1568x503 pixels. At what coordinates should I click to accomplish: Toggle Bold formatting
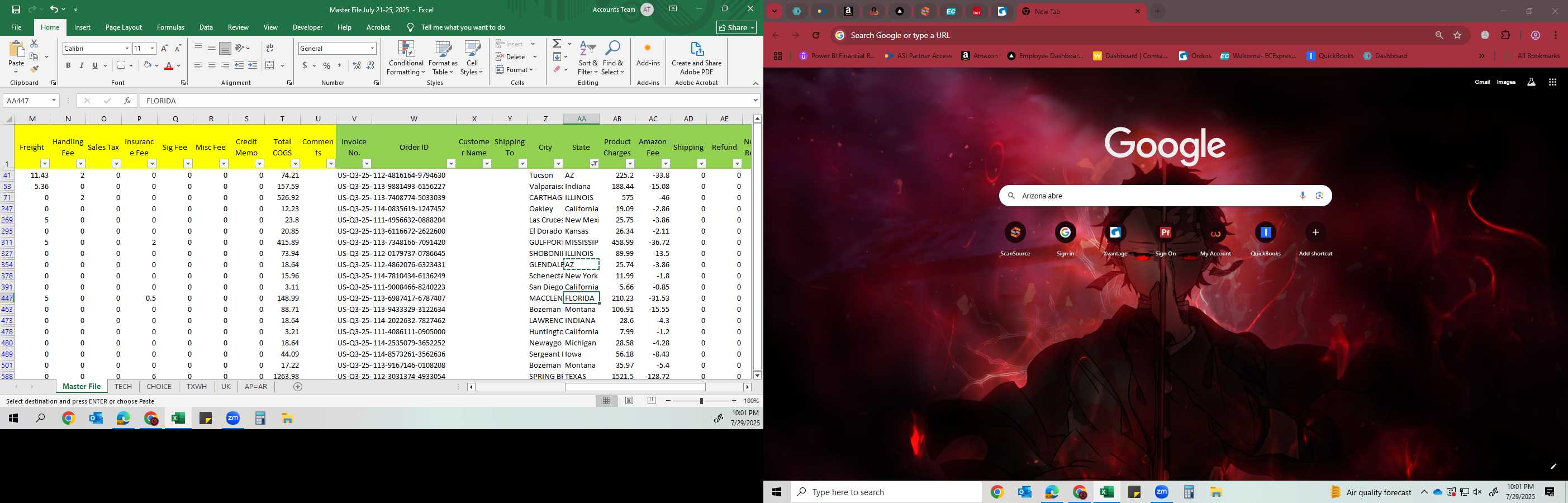pyautogui.click(x=68, y=65)
